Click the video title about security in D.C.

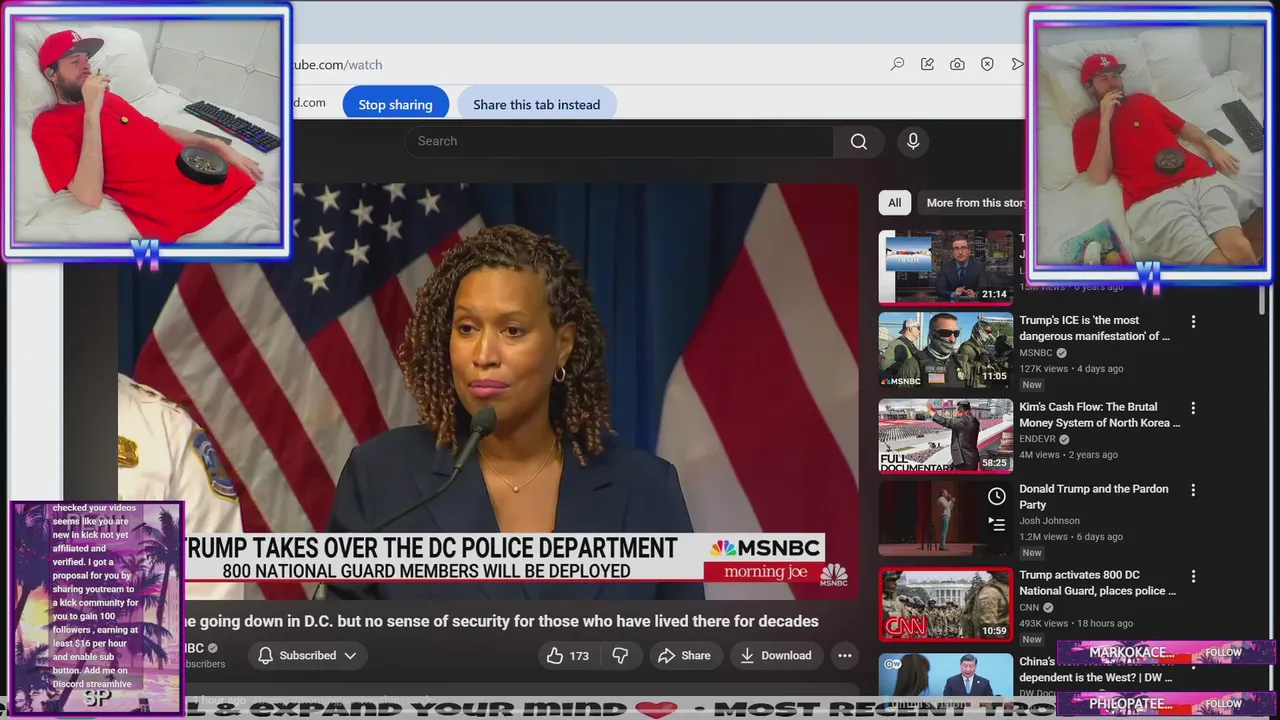(x=500, y=622)
